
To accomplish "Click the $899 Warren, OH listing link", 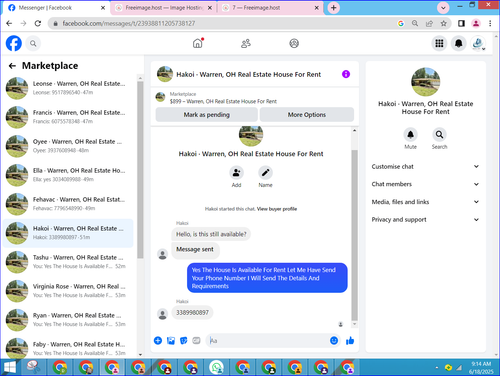I will (x=223, y=101).
